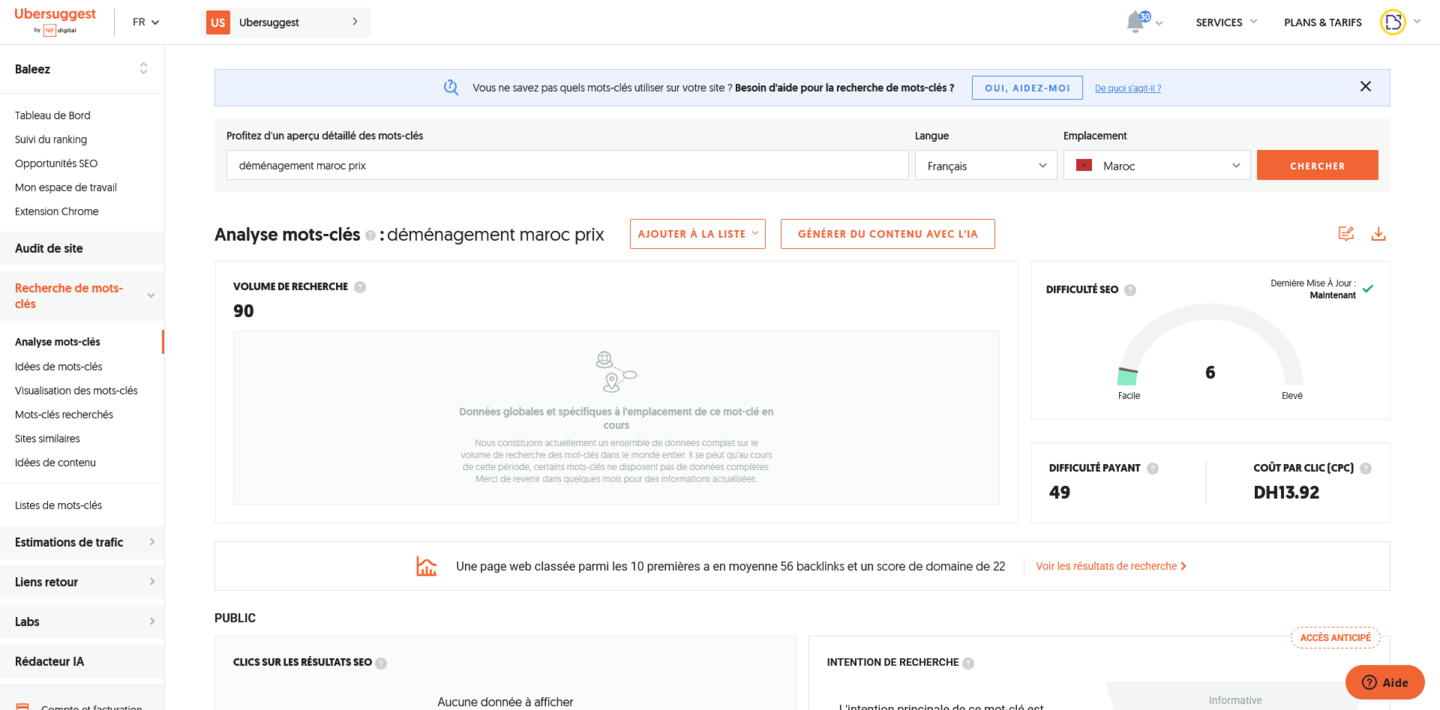Click the keyword research helper icon in banner
Viewport: 1440px width, 710px height.
[451, 87]
